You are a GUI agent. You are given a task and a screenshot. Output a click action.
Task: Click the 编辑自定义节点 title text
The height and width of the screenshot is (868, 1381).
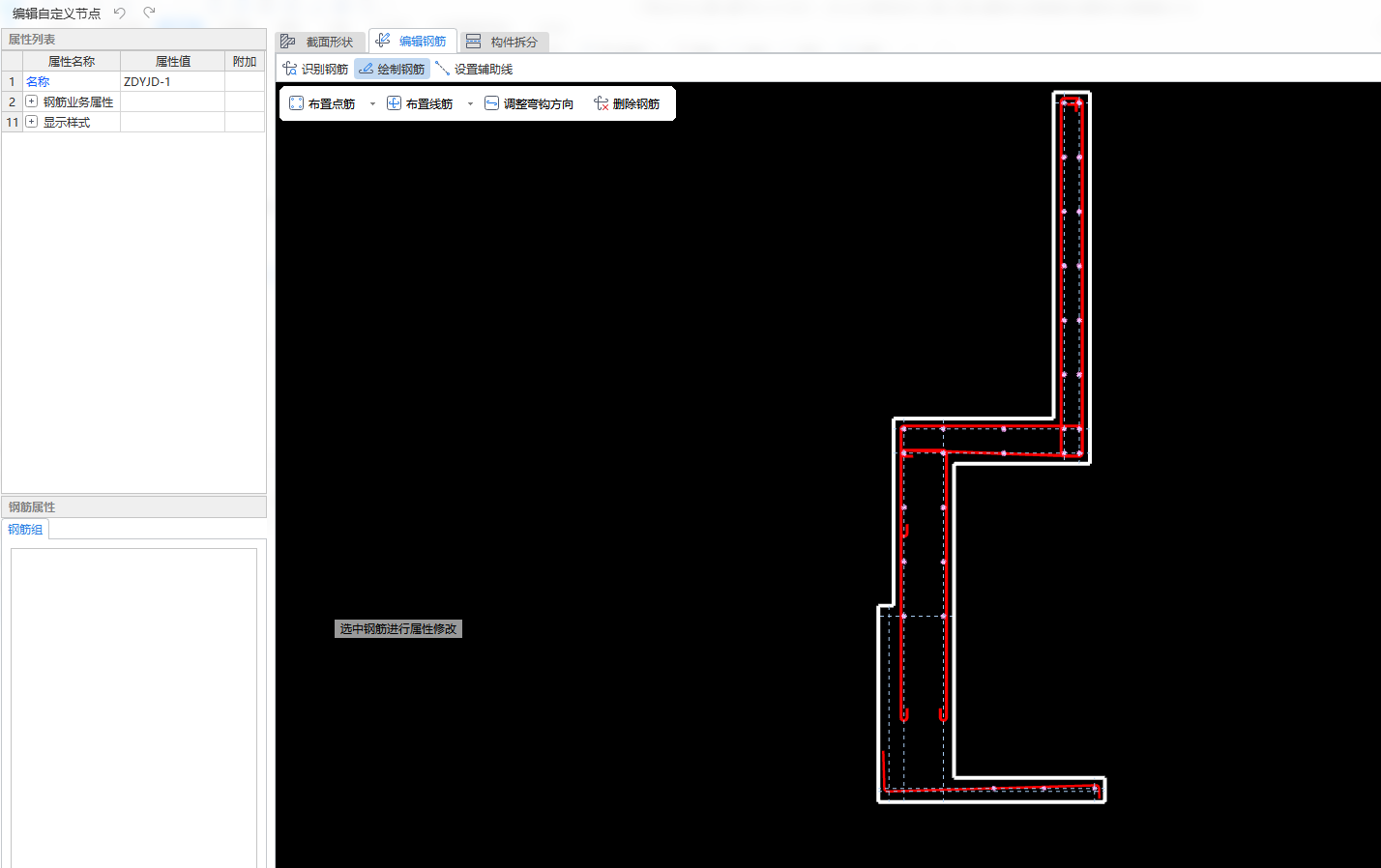56,14
